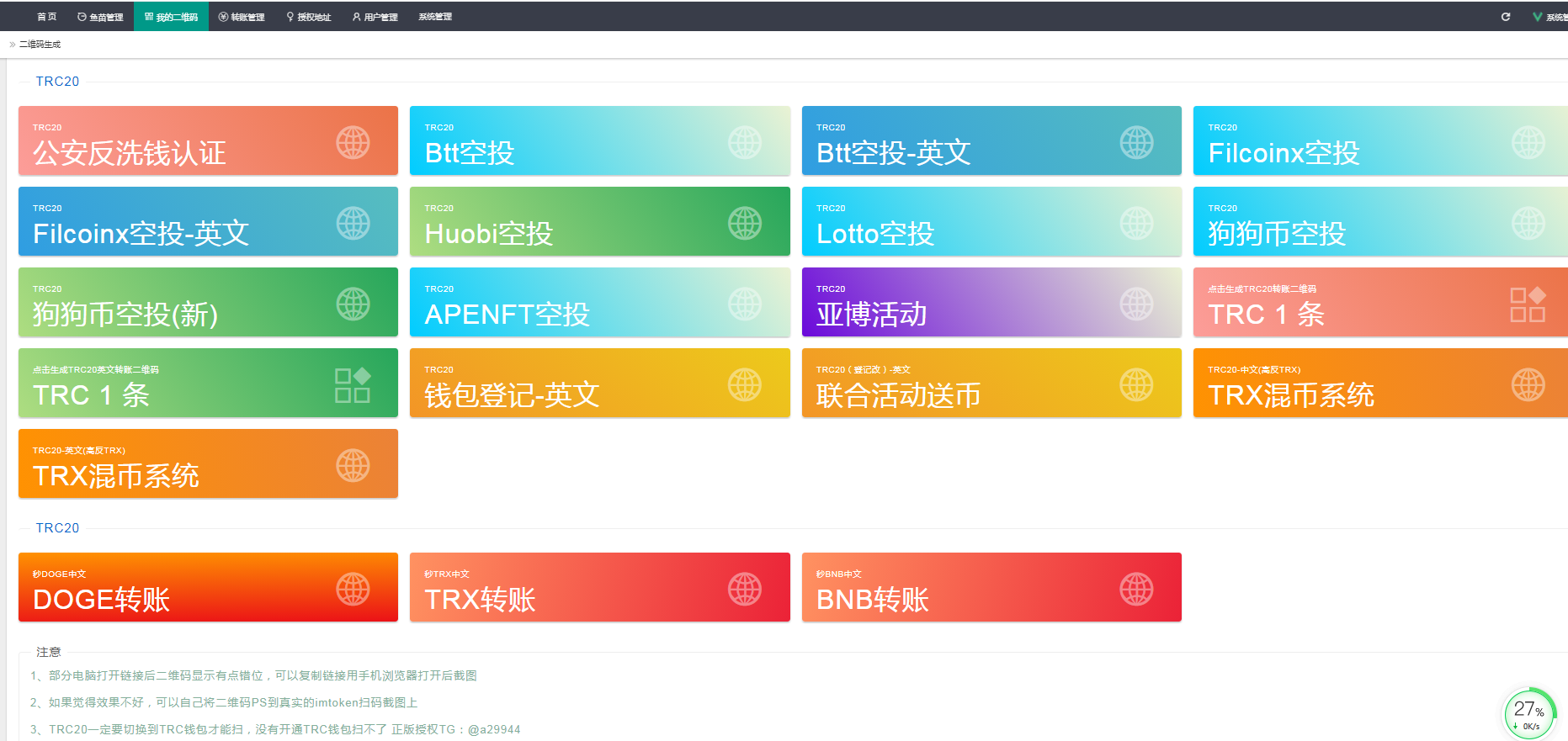Open the TRC20-英文 TRX混币系统 card
This screenshot has height=741, width=1568.
[208, 463]
